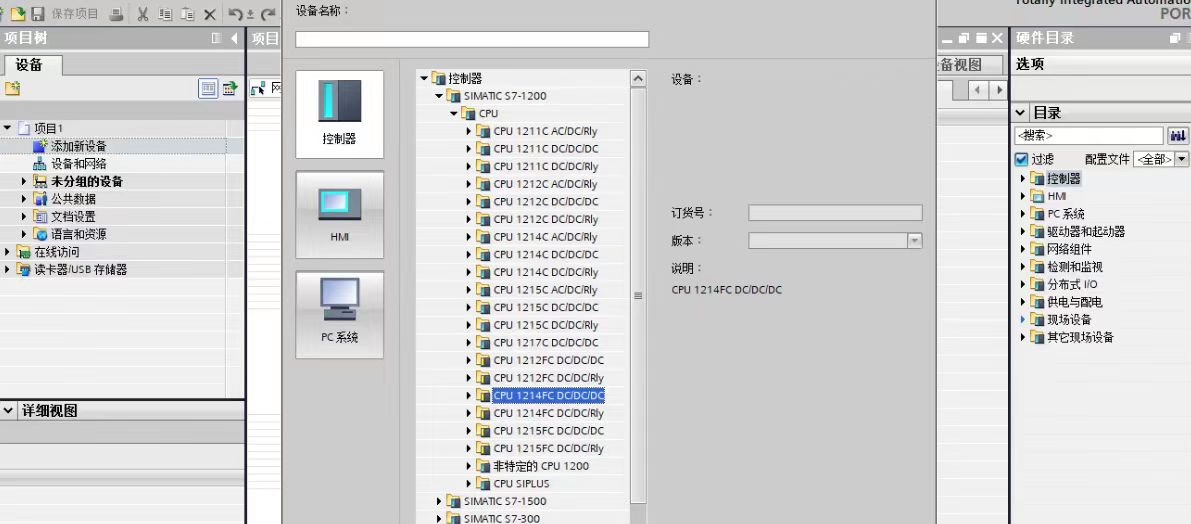Image resolution: width=1191 pixels, height=524 pixels.
Task: Collapse the 项目1 node in the project tree
Action: click(x=8, y=128)
